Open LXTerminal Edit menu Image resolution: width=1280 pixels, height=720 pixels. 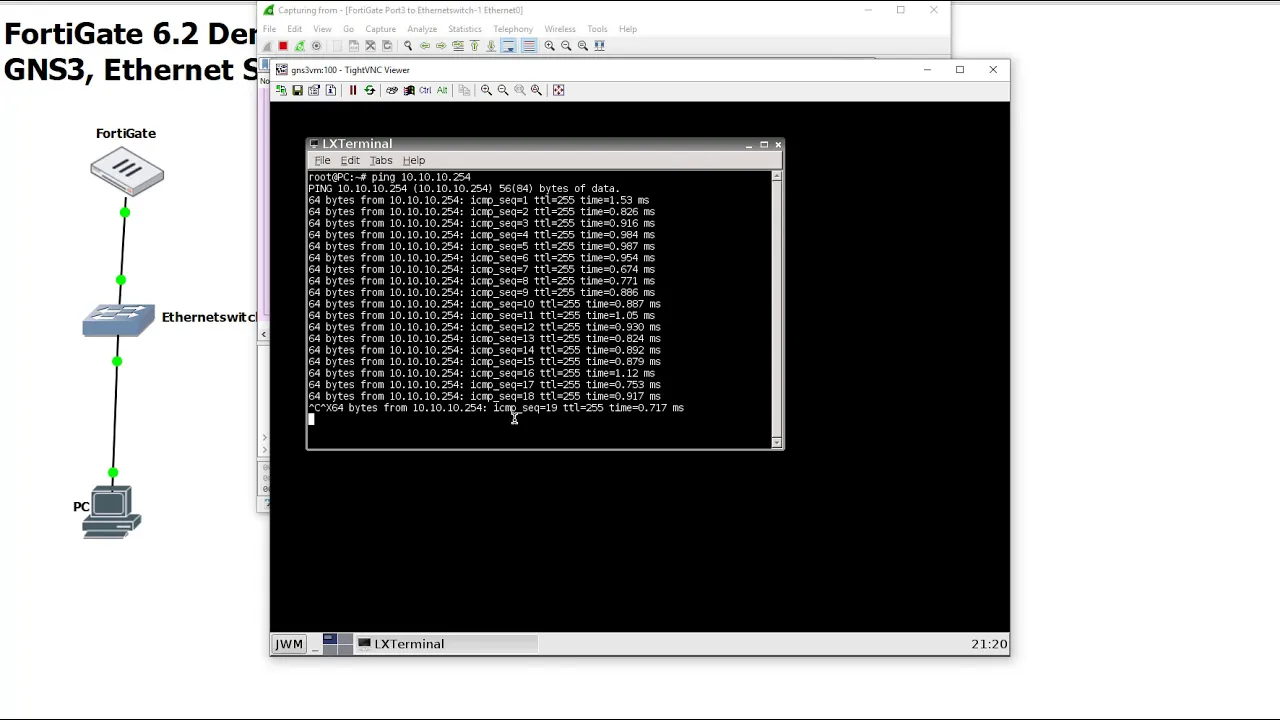350,160
